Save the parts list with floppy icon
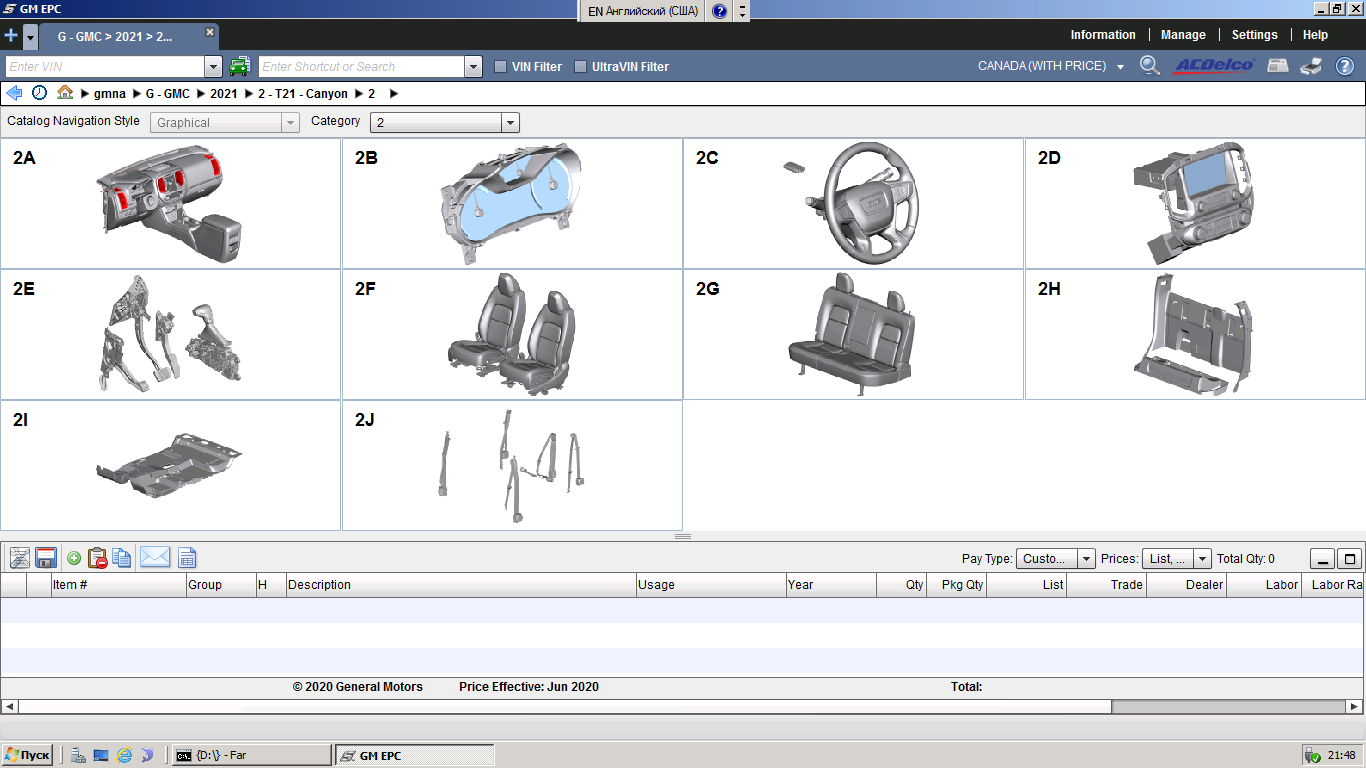 [45, 558]
